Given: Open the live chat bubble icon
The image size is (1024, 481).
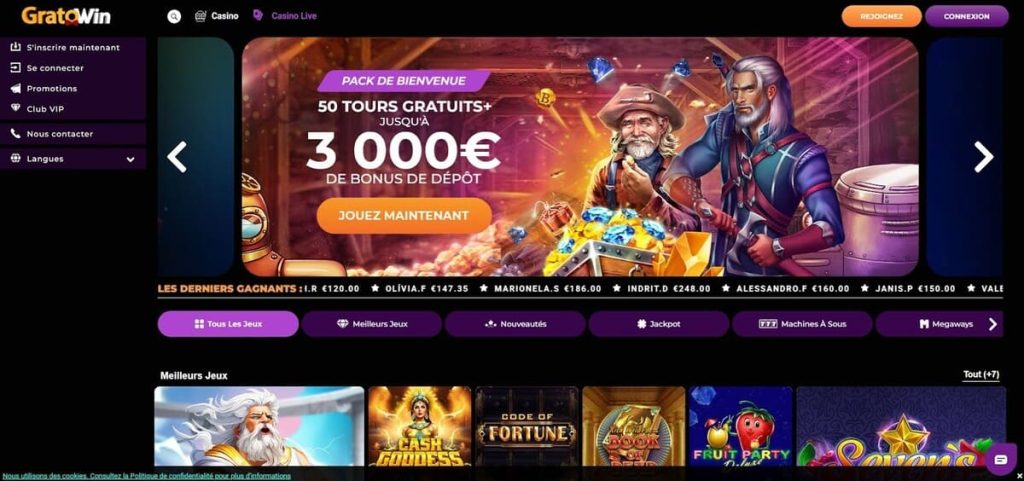Looking at the screenshot, I should tap(1000, 459).
